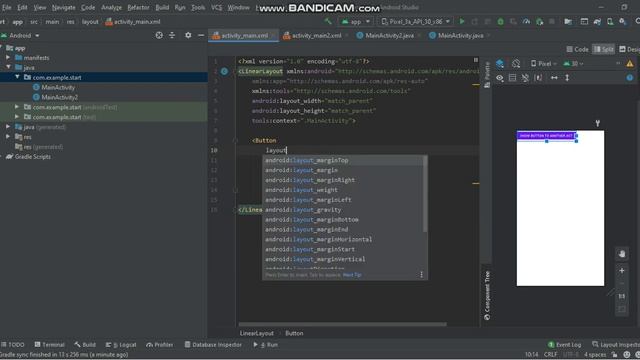Image resolution: width=640 pixels, height=360 pixels.
Task: Run the app with the green play icon
Action: 462,21
